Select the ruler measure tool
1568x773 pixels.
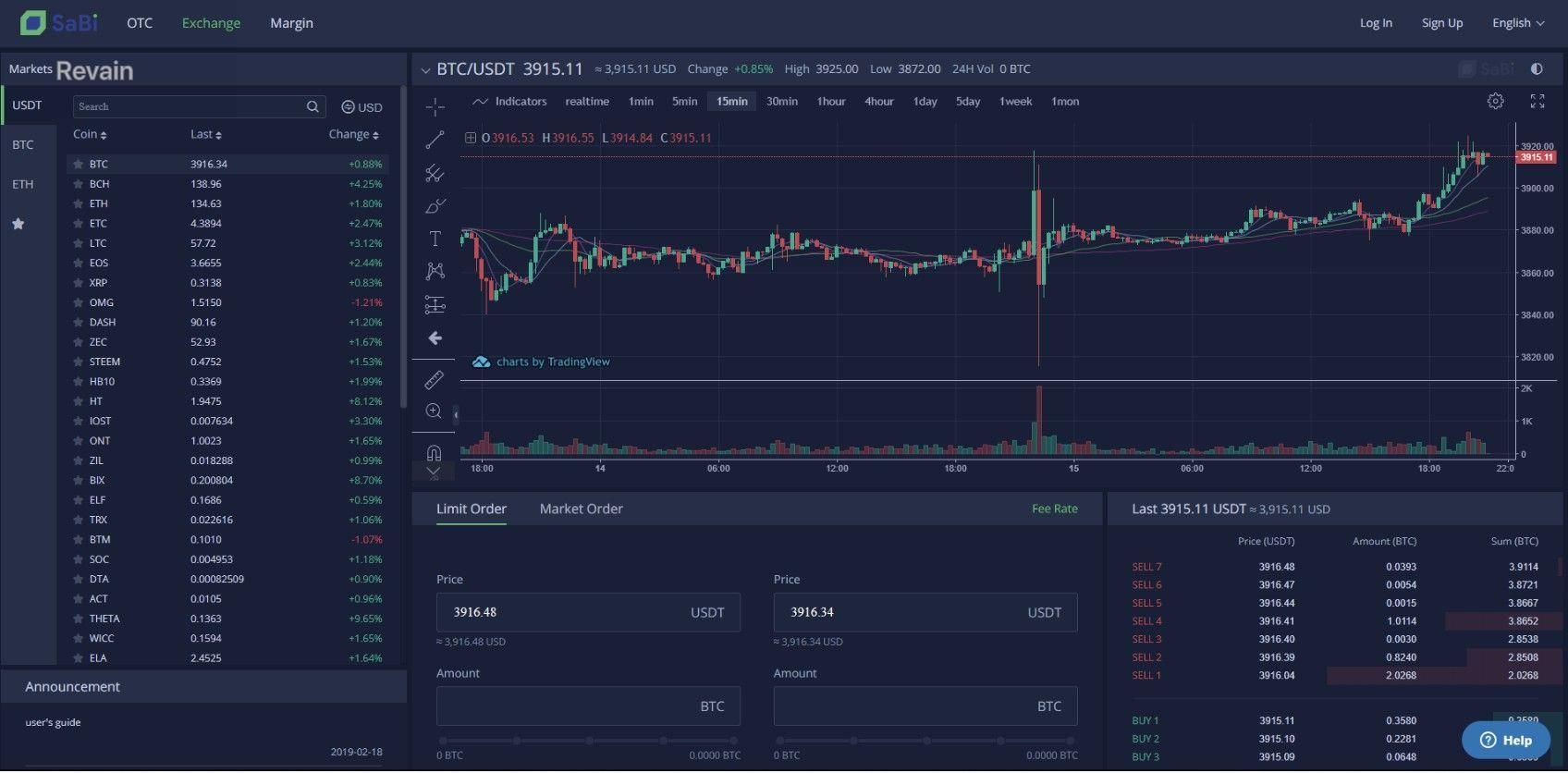click(435, 379)
